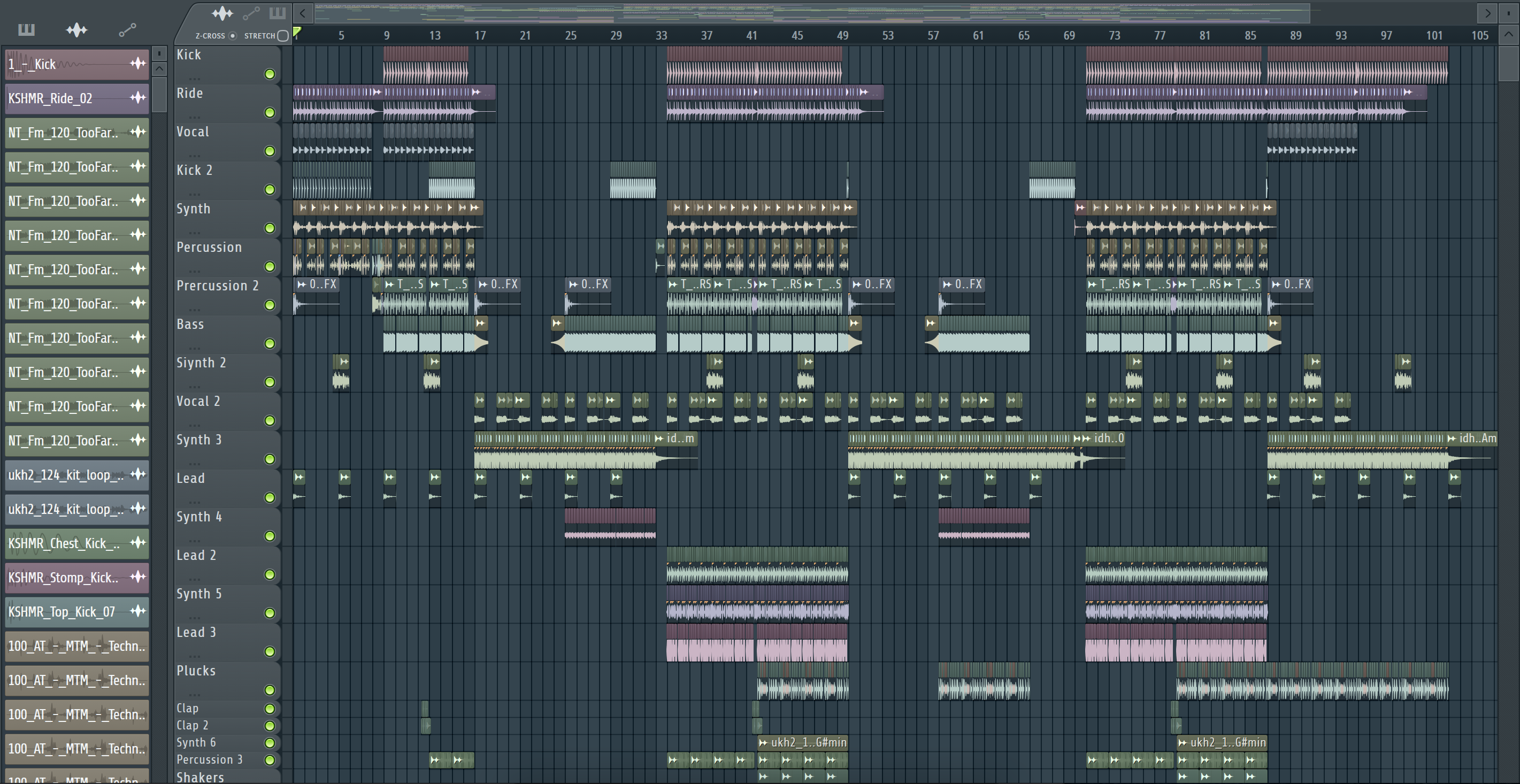This screenshot has width=1520, height=784.
Task: Mute the Kick track
Action: [x=270, y=74]
